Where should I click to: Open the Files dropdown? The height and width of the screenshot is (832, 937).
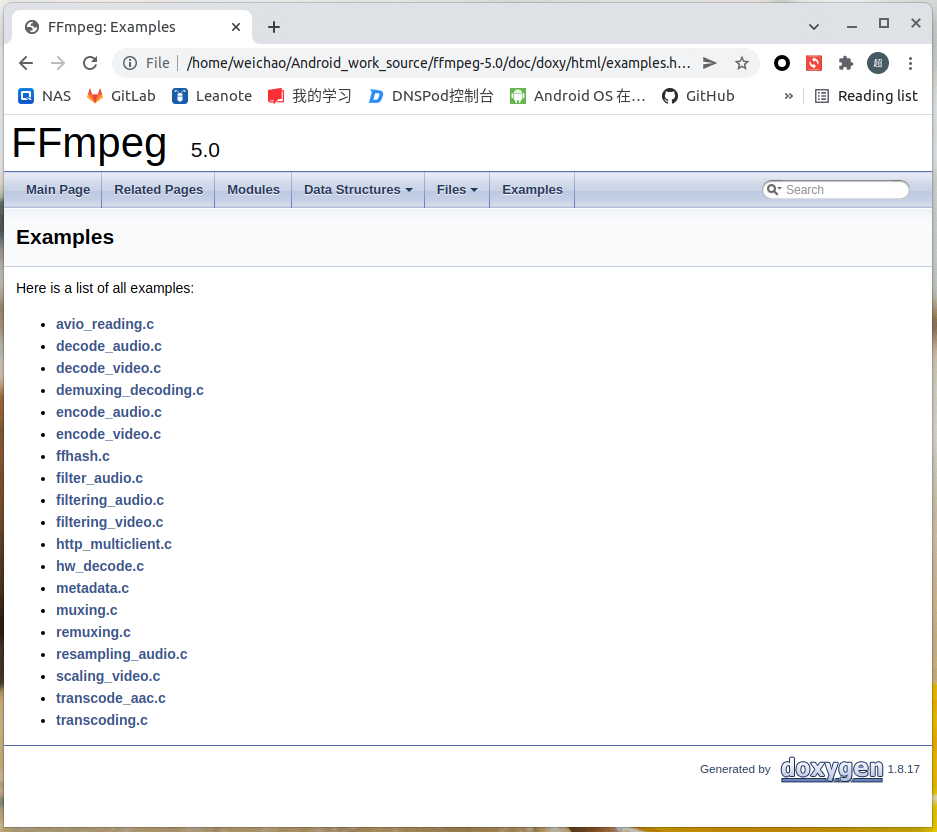[x=456, y=189]
